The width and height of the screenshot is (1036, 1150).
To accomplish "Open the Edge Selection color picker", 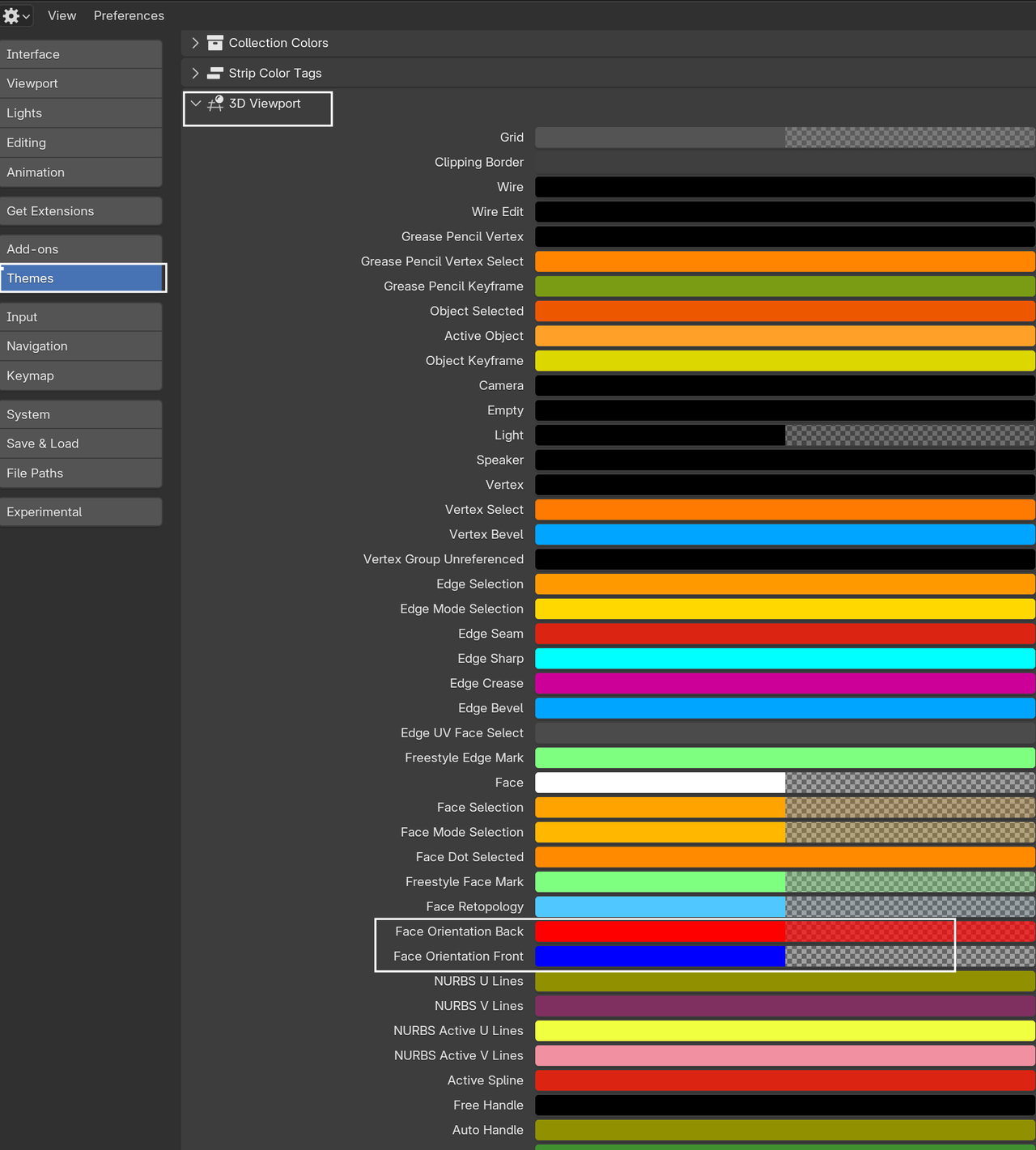I will pyautogui.click(x=785, y=584).
